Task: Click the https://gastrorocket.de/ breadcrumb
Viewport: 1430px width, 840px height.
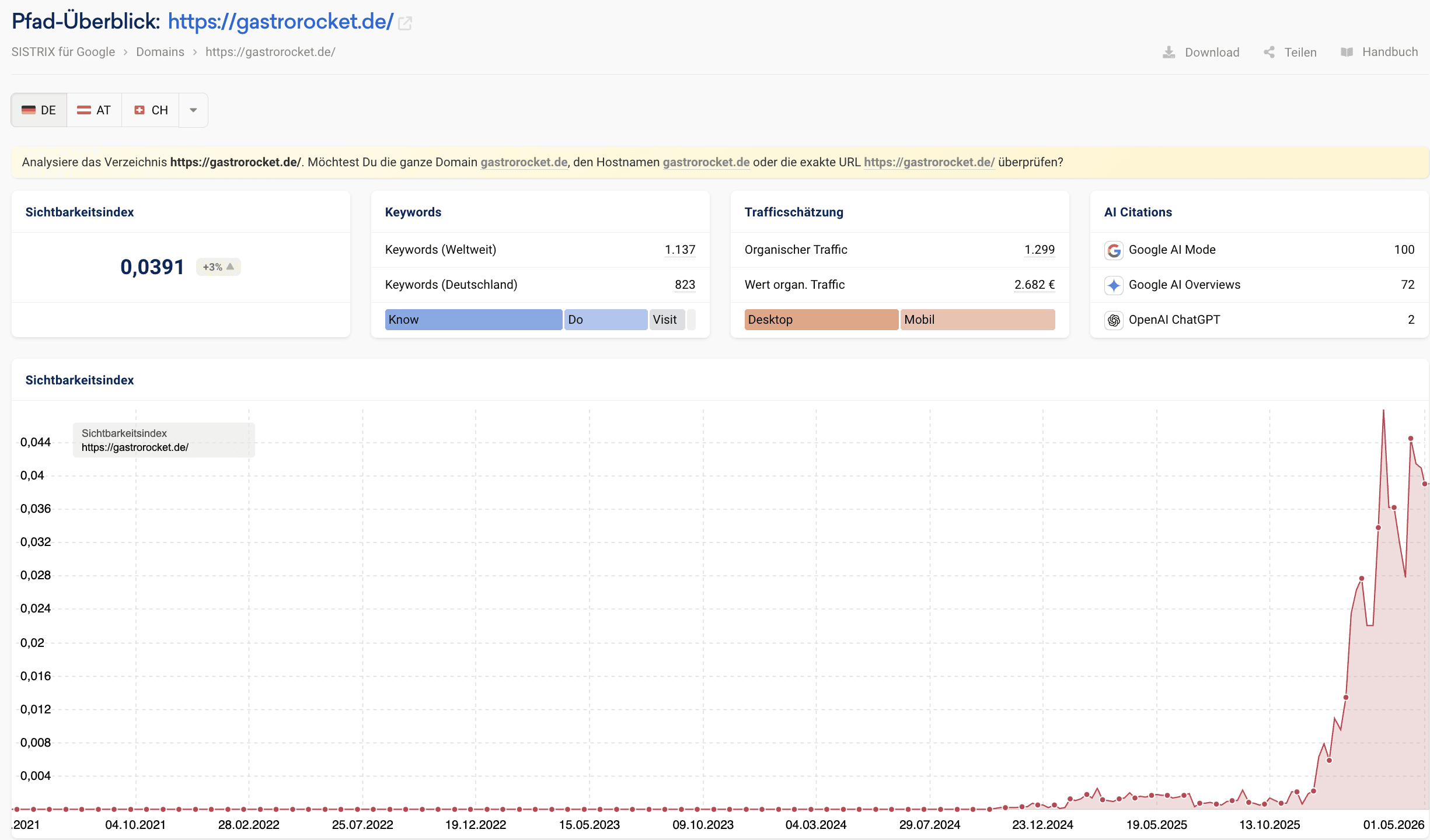Action: coord(270,52)
